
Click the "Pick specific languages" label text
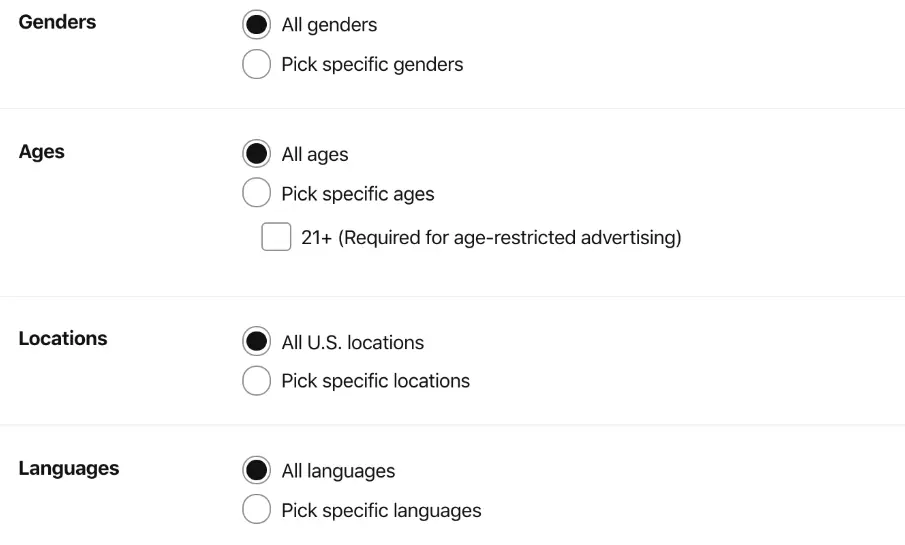(x=381, y=511)
